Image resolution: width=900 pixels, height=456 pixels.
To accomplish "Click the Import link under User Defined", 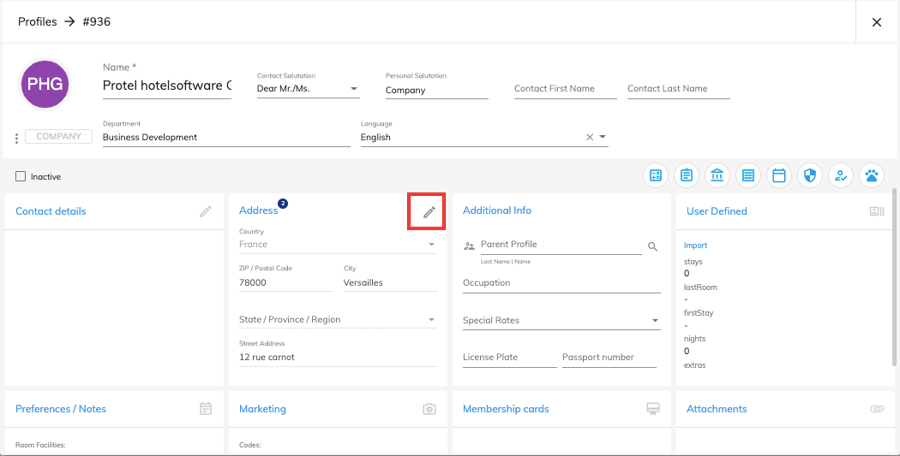I will [x=695, y=245].
